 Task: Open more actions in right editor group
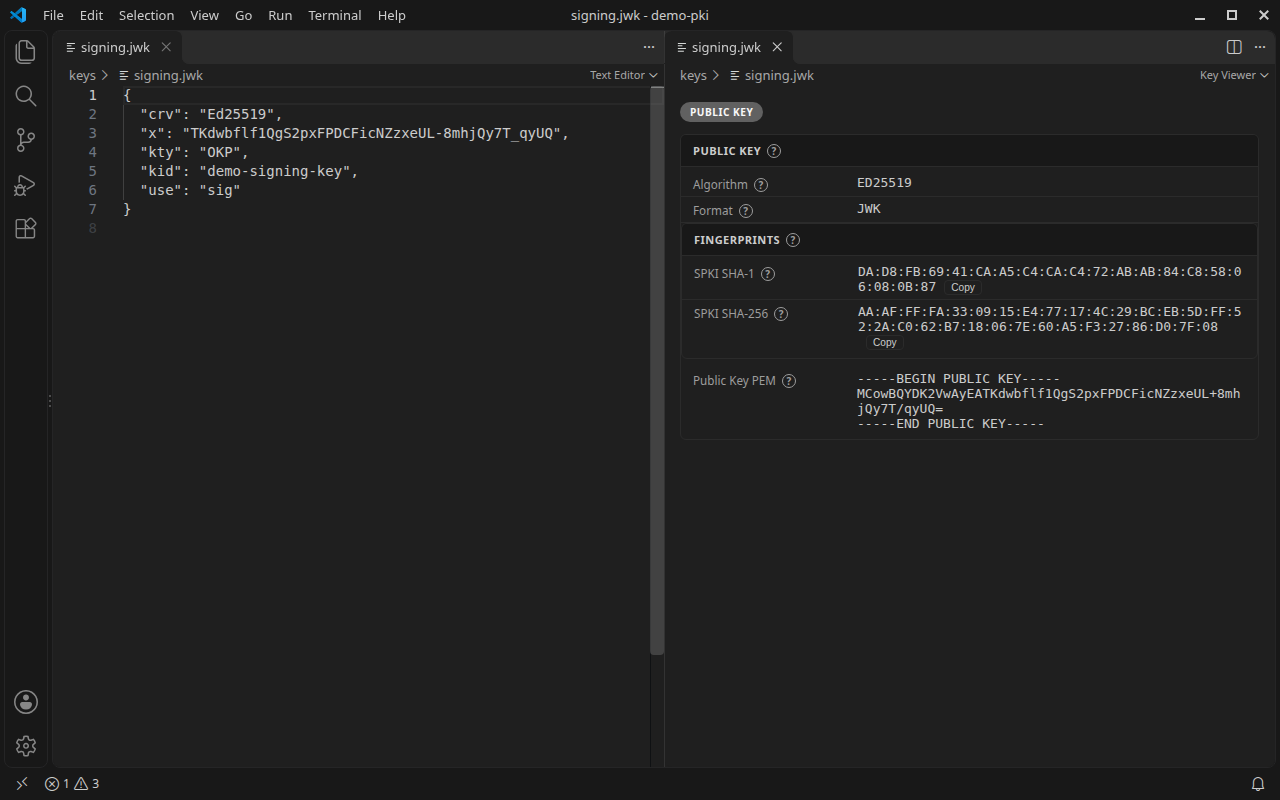pos(1260,47)
